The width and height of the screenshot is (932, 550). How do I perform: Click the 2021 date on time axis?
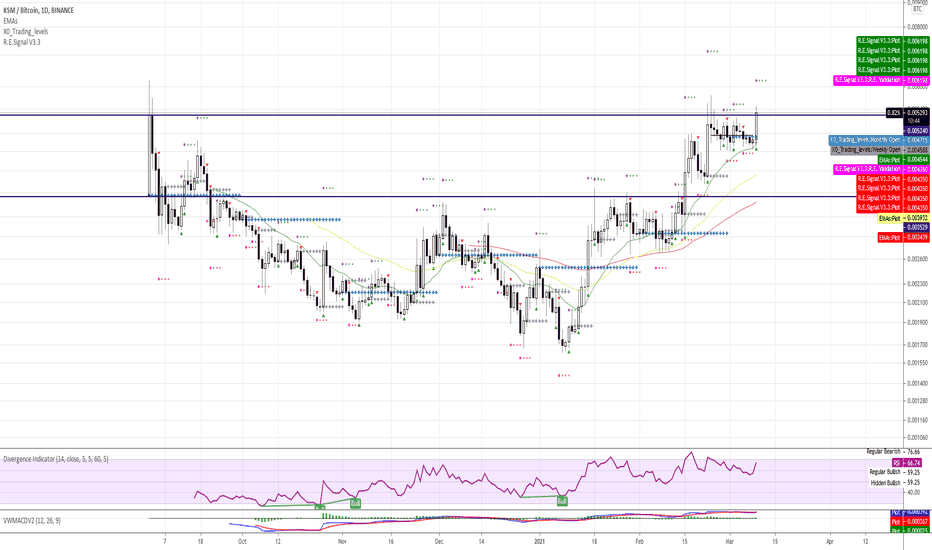(539, 542)
